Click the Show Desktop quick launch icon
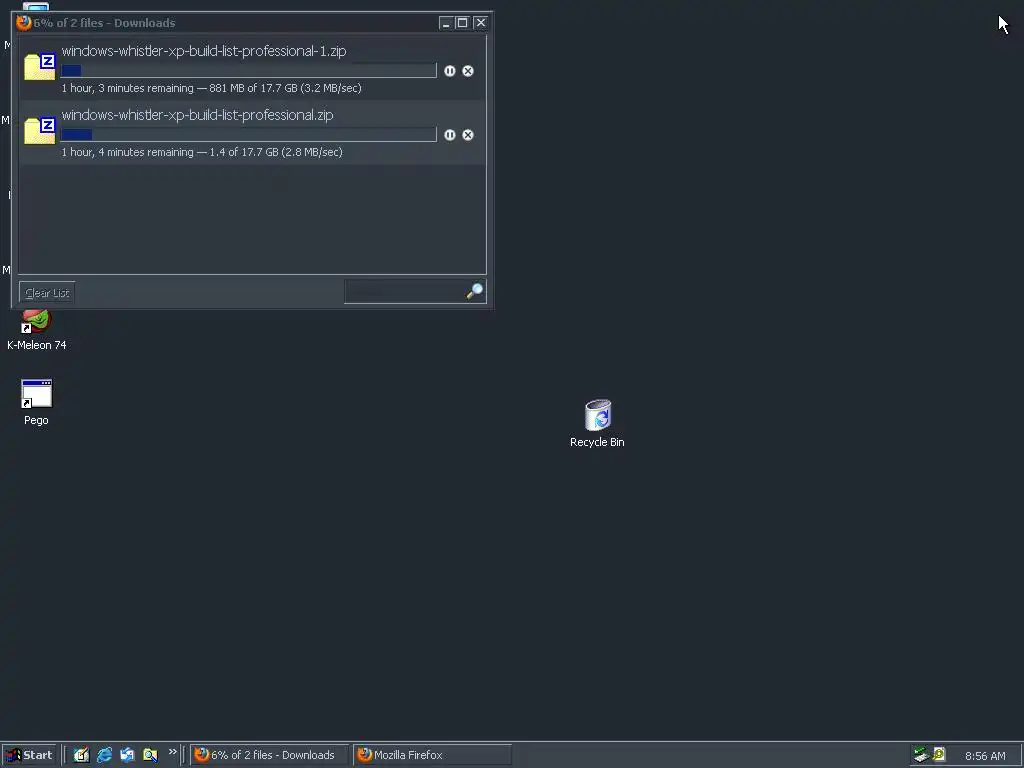 (x=81, y=755)
